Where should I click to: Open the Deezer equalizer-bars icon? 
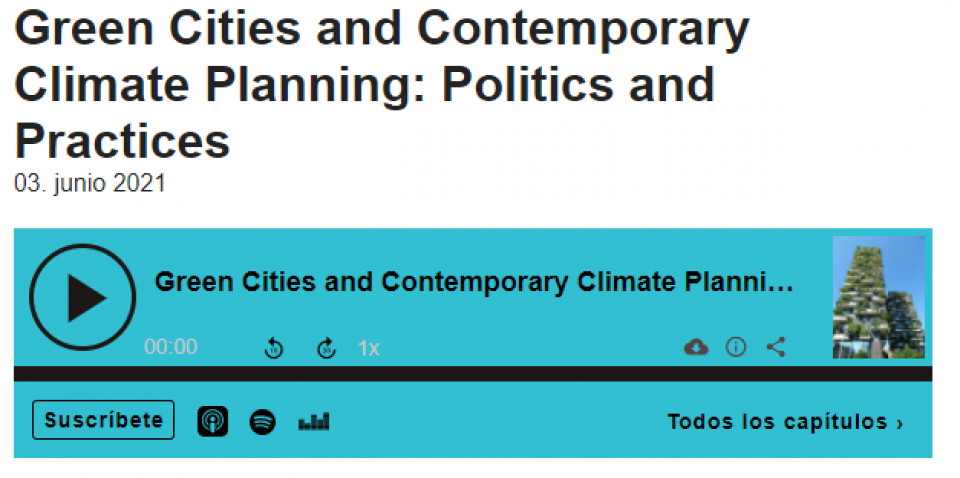pos(314,422)
